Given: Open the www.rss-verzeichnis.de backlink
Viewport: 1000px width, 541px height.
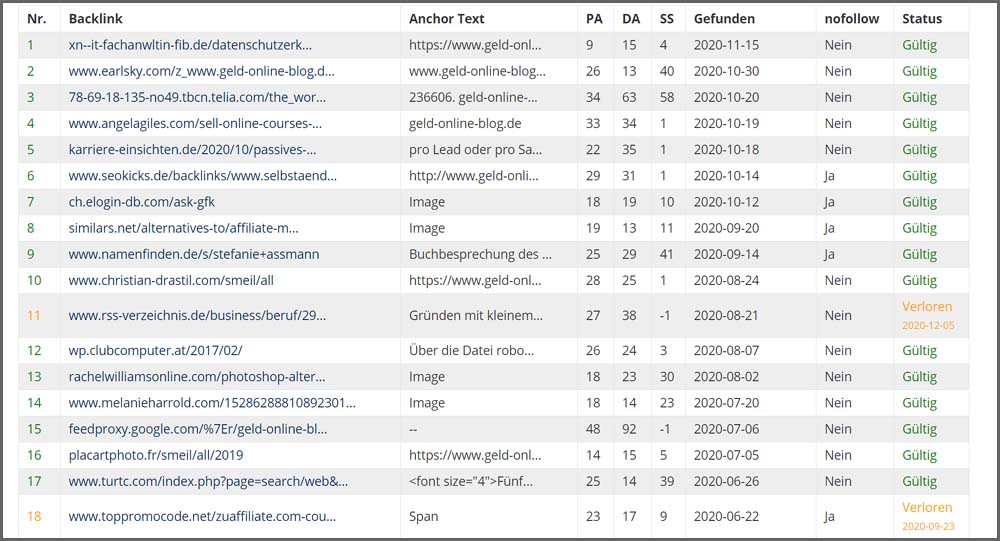Looking at the screenshot, I should click(x=197, y=315).
